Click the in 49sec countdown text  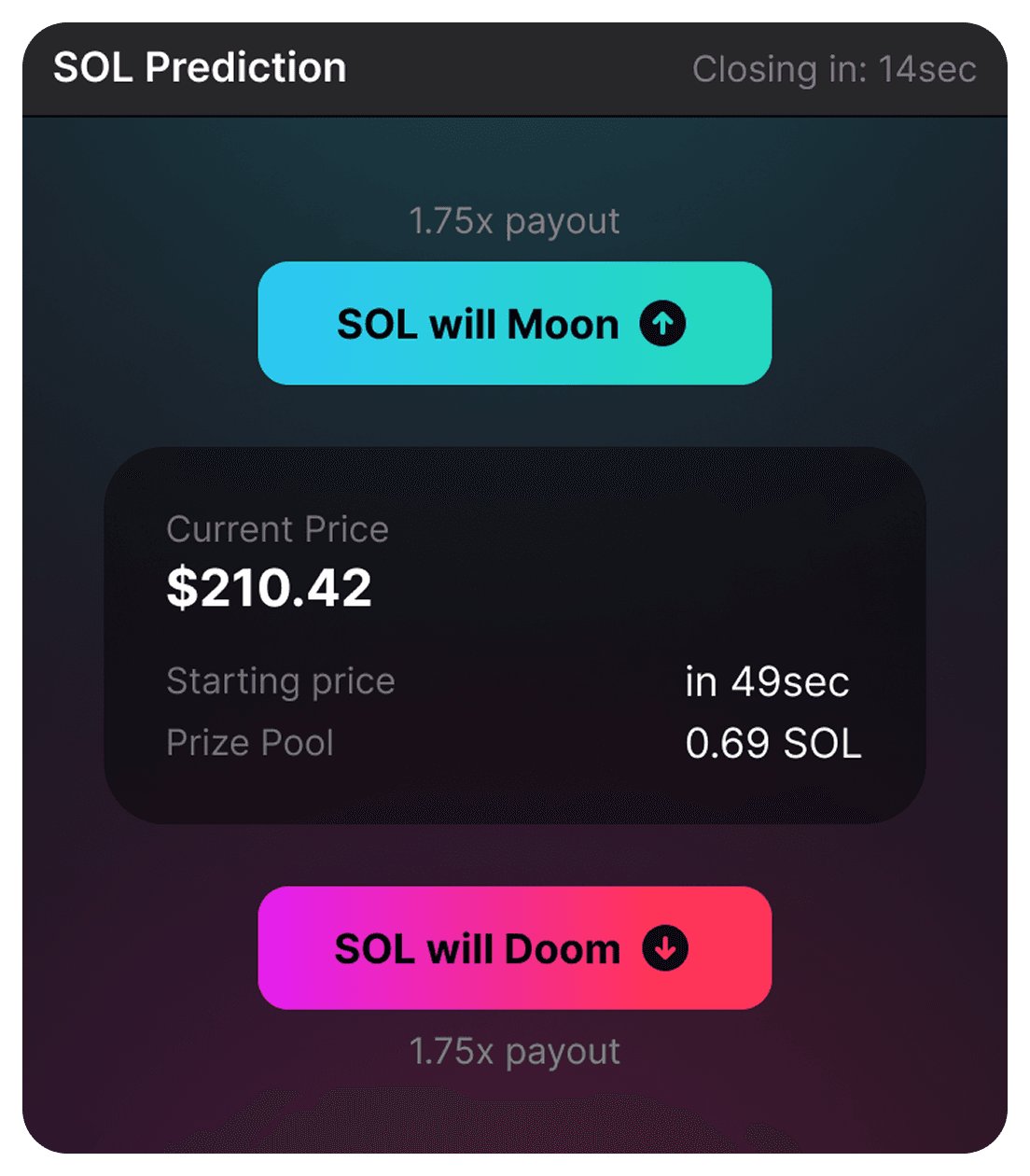766,681
